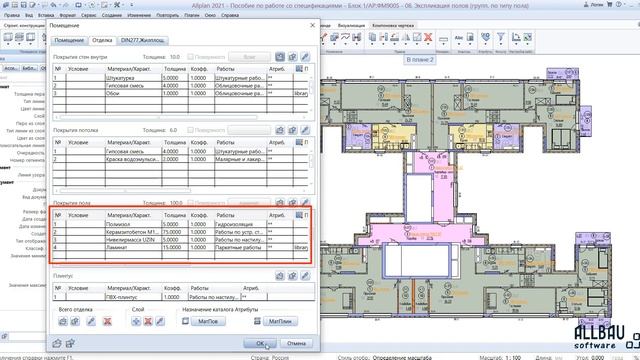Add new layer in Слой group

coord(136,322)
